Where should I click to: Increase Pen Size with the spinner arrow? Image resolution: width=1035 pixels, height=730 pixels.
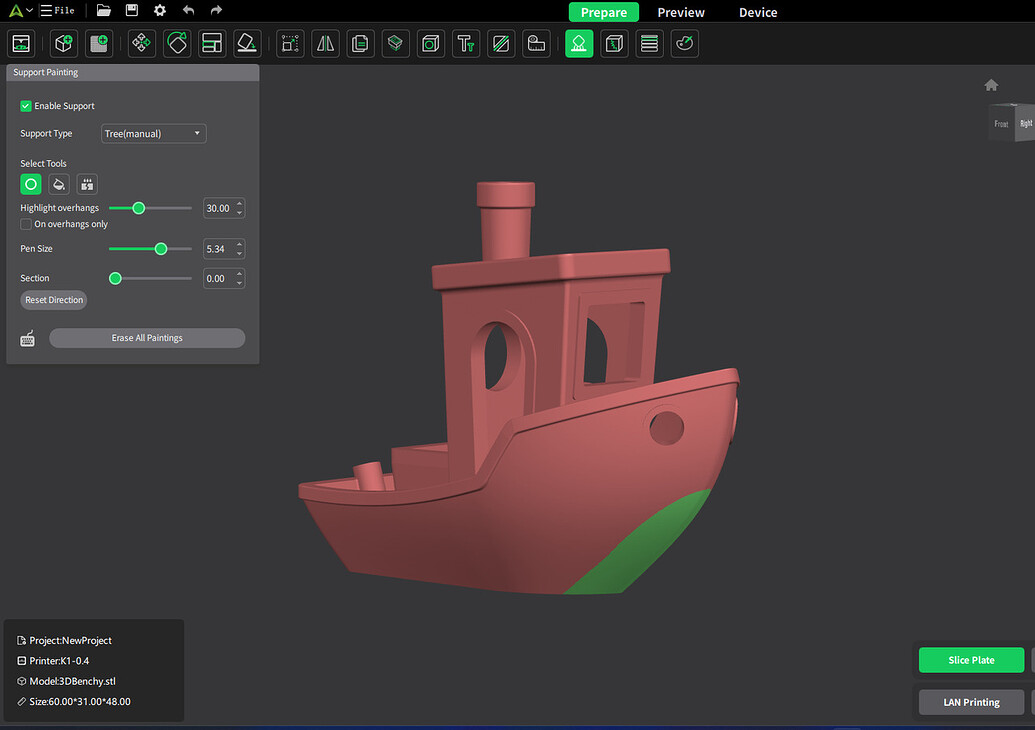(x=238, y=244)
